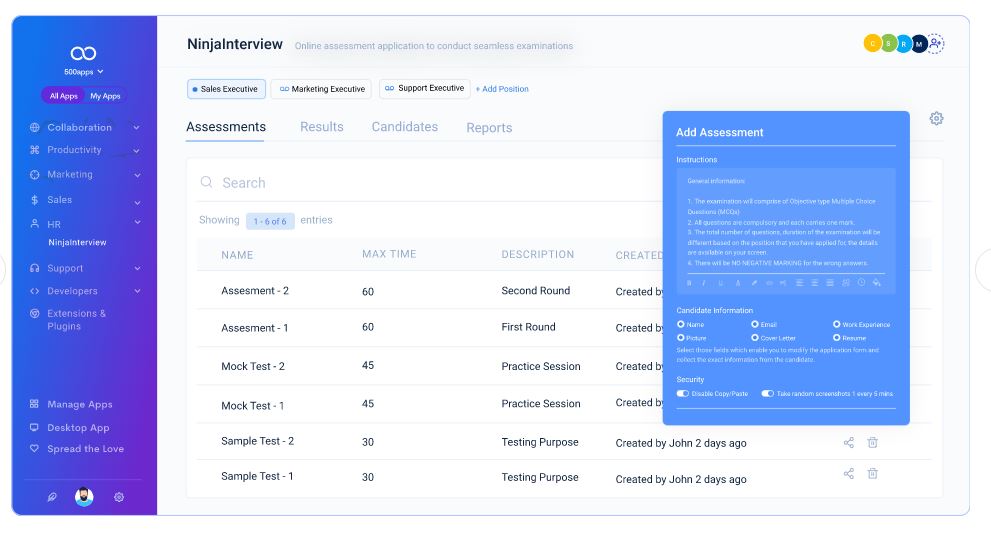Expand the Developers section chevron
Viewport: 991px width, 539px height.
pos(137,291)
